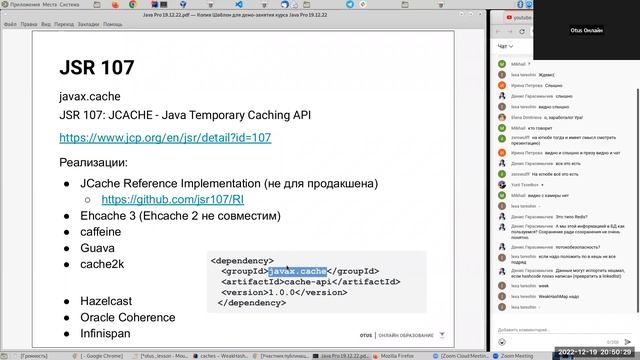Open Места menu in top panel
Screen dimensions: 640x360
(50, 4)
